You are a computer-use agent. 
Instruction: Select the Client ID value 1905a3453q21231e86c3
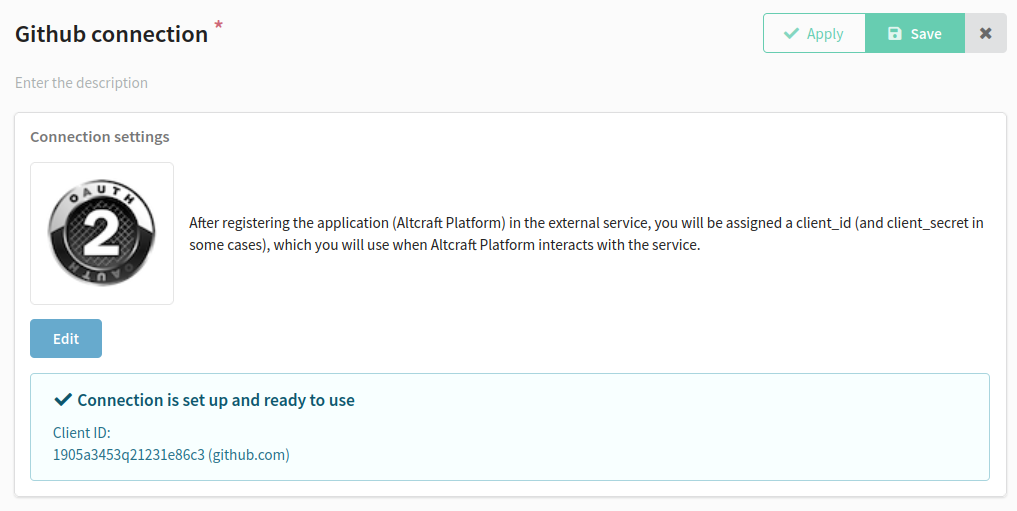tap(128, 455)
